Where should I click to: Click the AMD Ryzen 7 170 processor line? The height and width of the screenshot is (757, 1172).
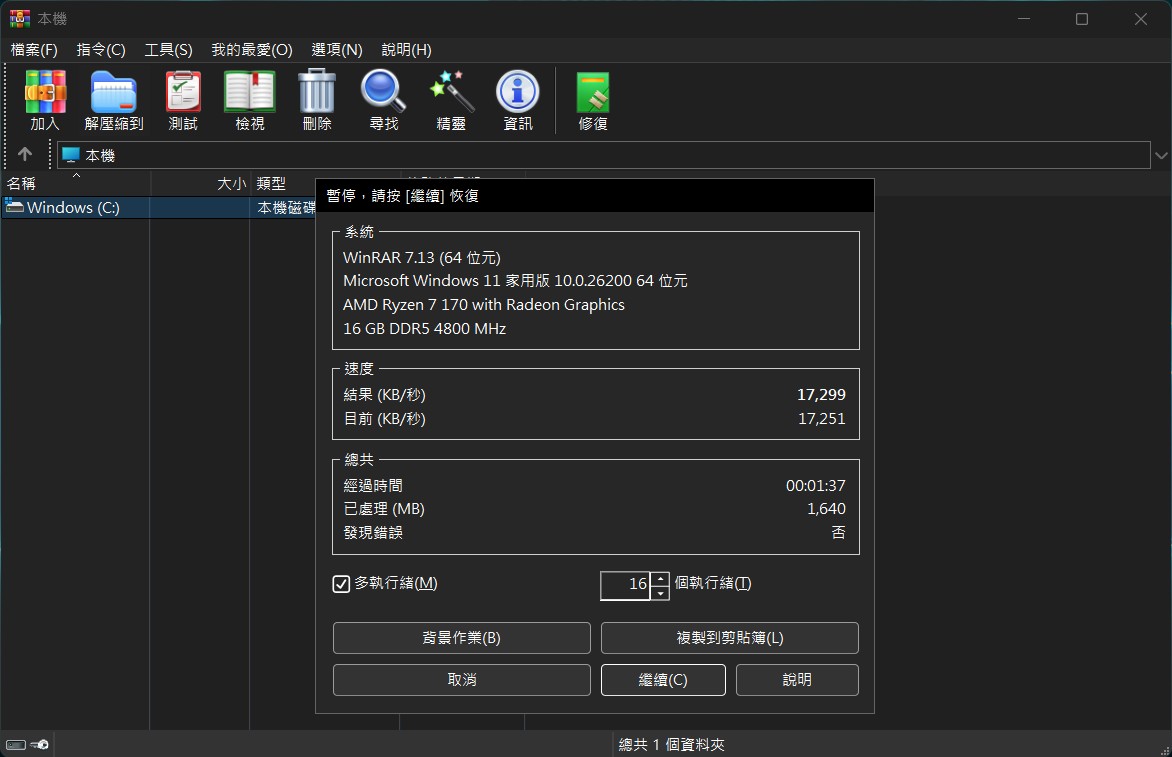coord(484,304)
